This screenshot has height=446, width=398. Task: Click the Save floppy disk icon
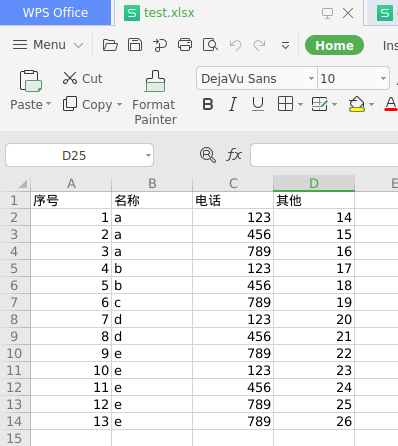(135, 45)
